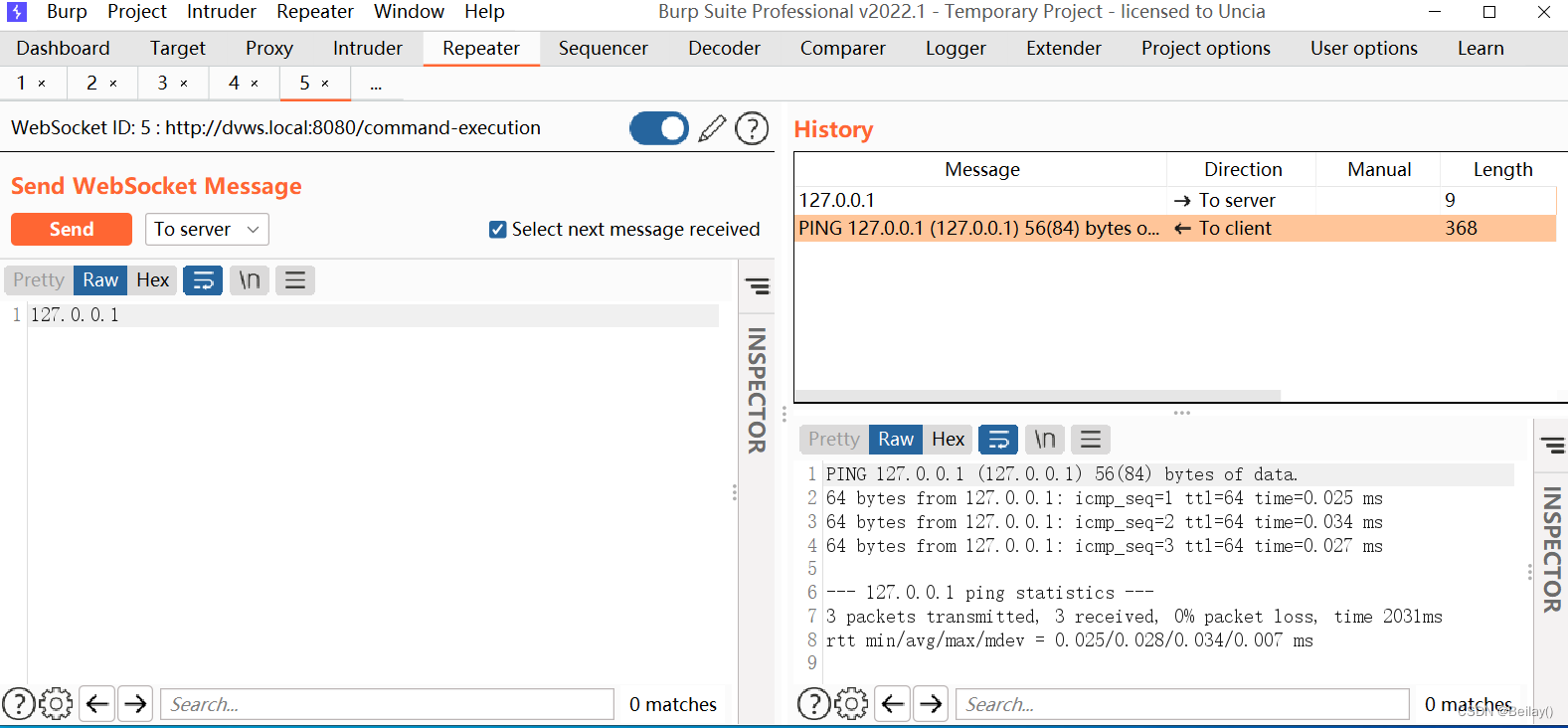
Task: Switch to the Dashboard tab
Action: click(63, 49)
